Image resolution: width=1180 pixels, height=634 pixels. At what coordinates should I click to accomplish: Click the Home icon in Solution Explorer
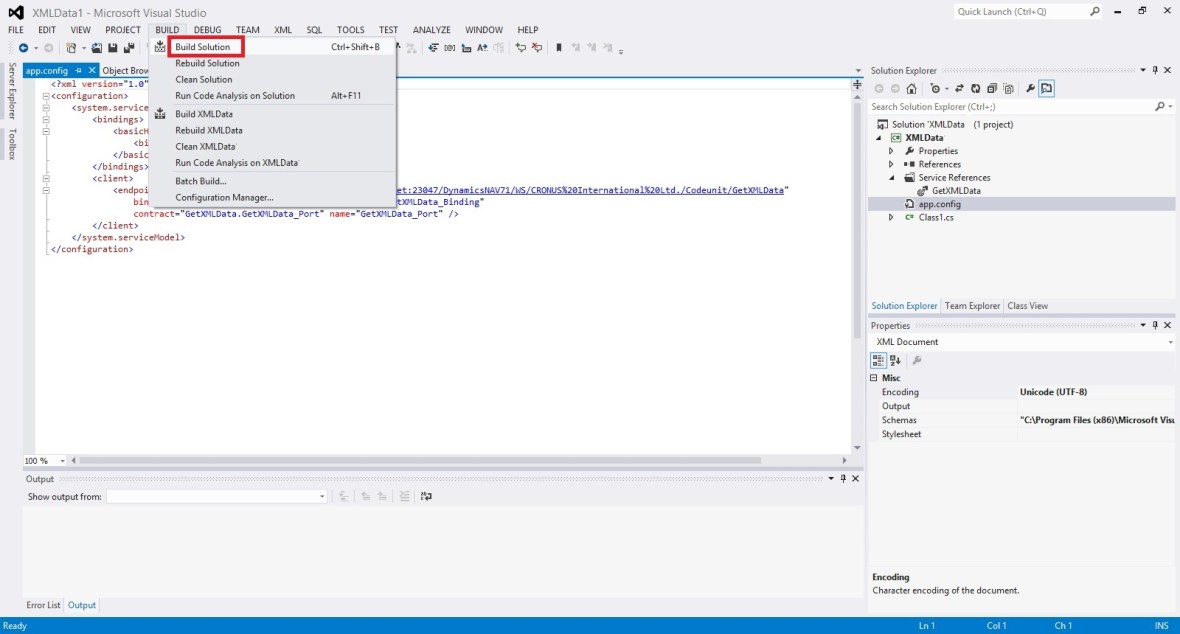pos(911,88)
